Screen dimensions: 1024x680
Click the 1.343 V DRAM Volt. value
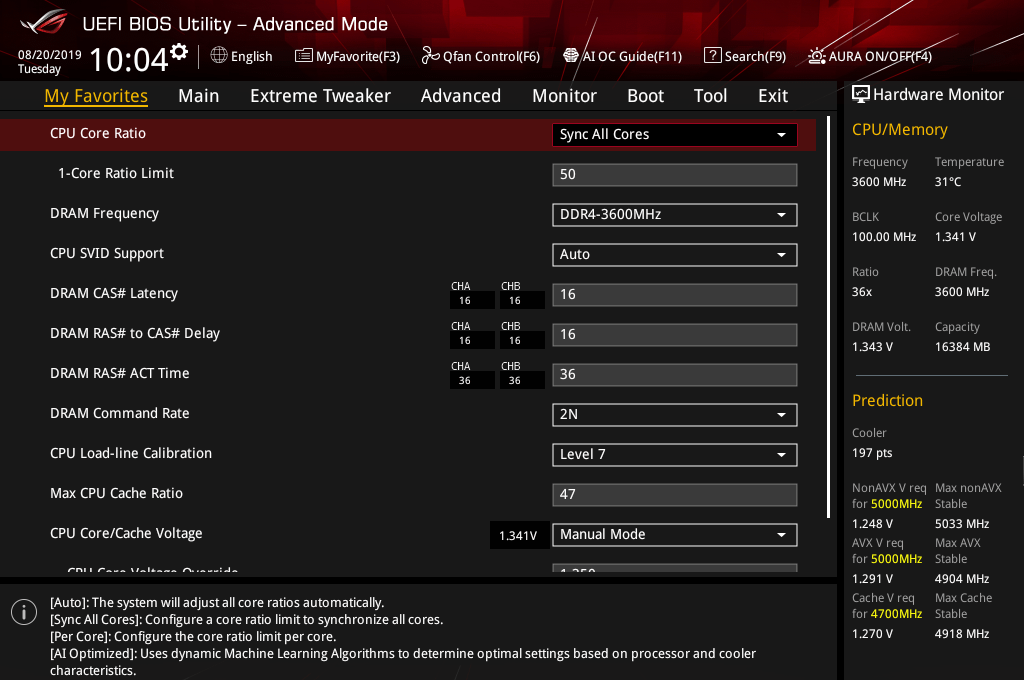872,347
